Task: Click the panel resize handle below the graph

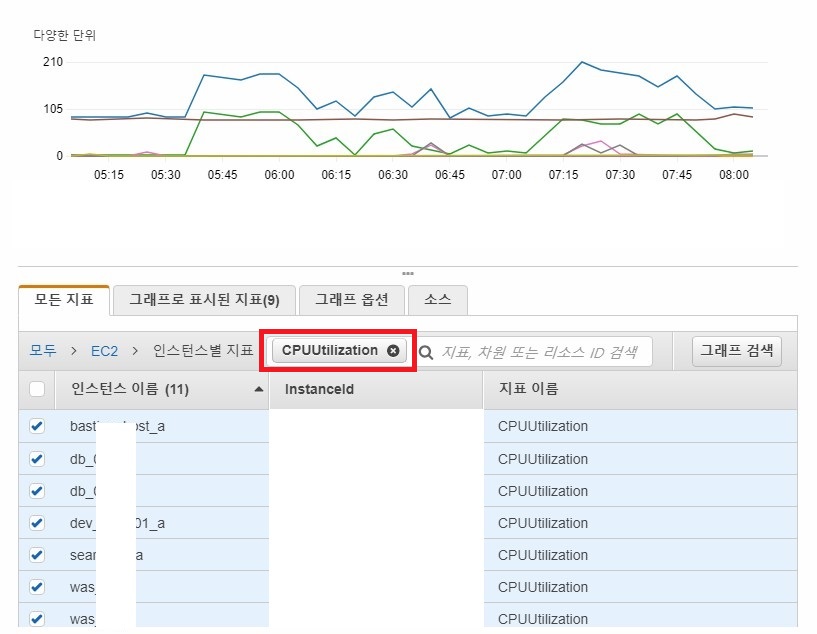Action: (x=407, y=273)
